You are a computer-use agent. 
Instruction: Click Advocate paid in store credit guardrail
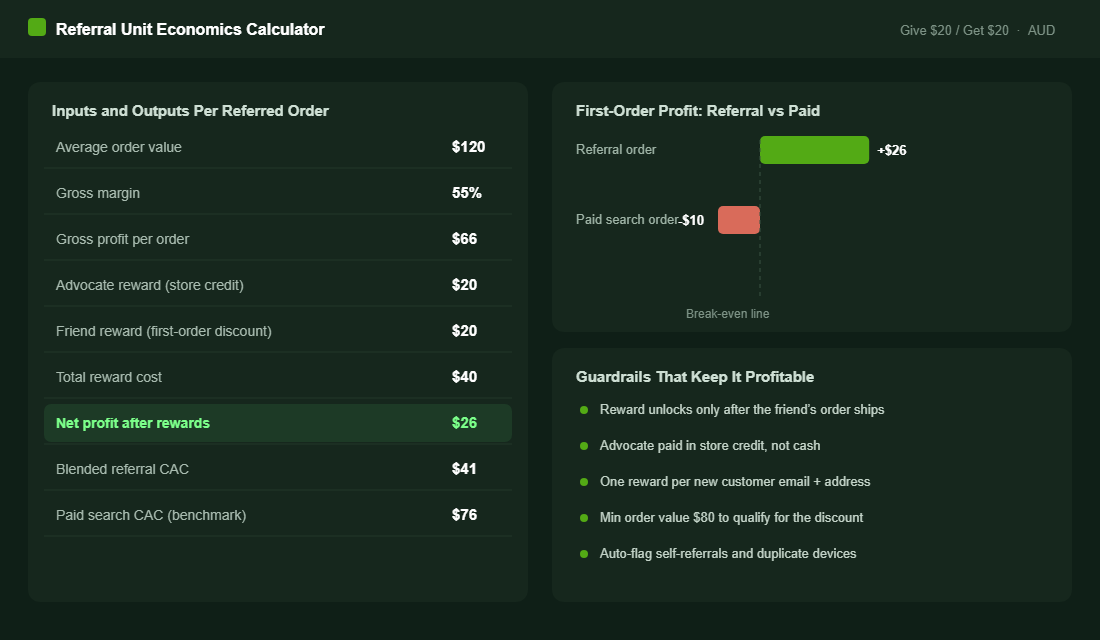coord(710,446)
